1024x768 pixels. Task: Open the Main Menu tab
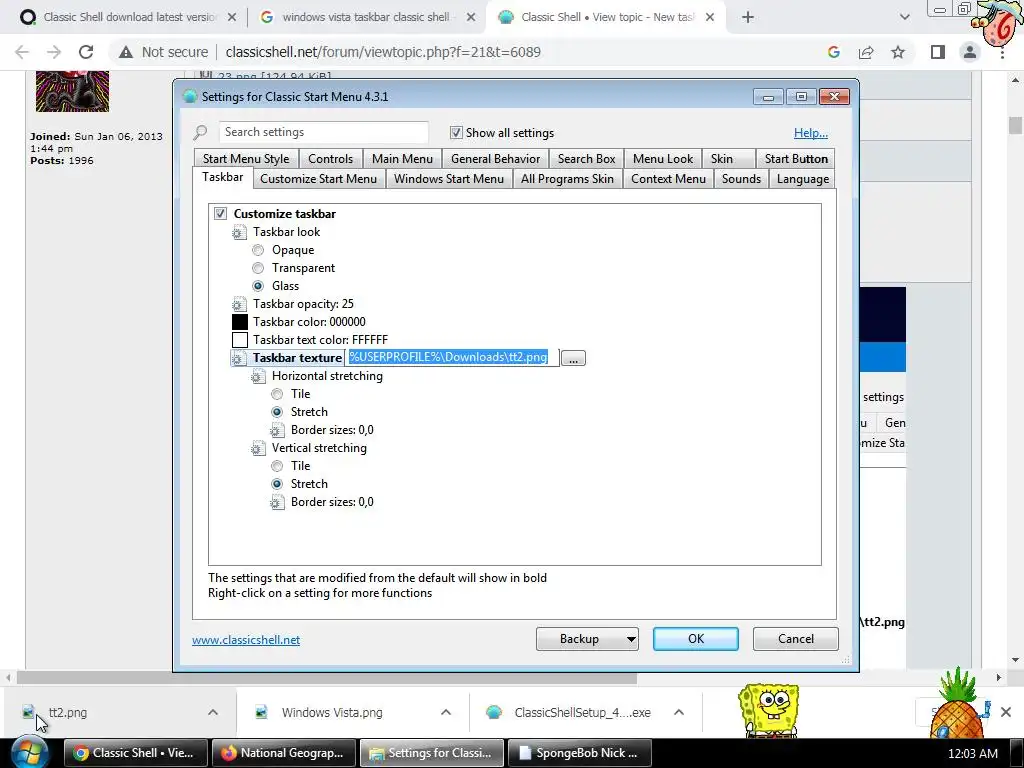coord(402,159)
